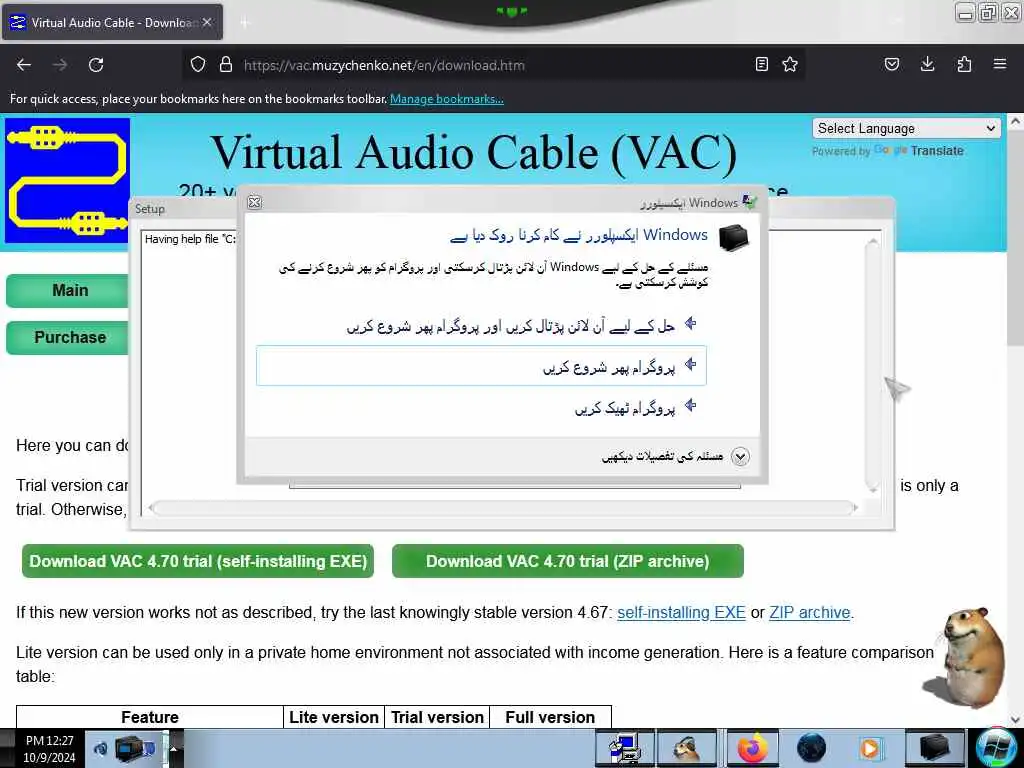Reload the page with the refresh icon
Viewport: 1024px width, 768px height.
pyautogui.click(x=96, y=65)
